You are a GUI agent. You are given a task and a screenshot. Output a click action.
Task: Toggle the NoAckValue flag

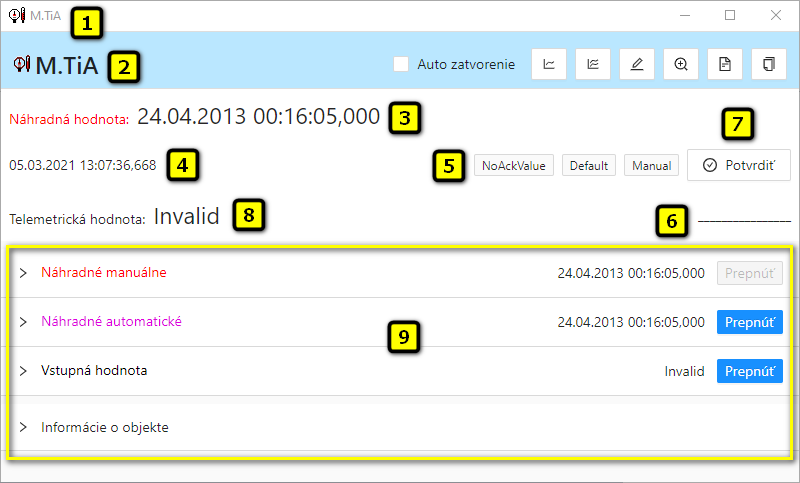(514, 166)
